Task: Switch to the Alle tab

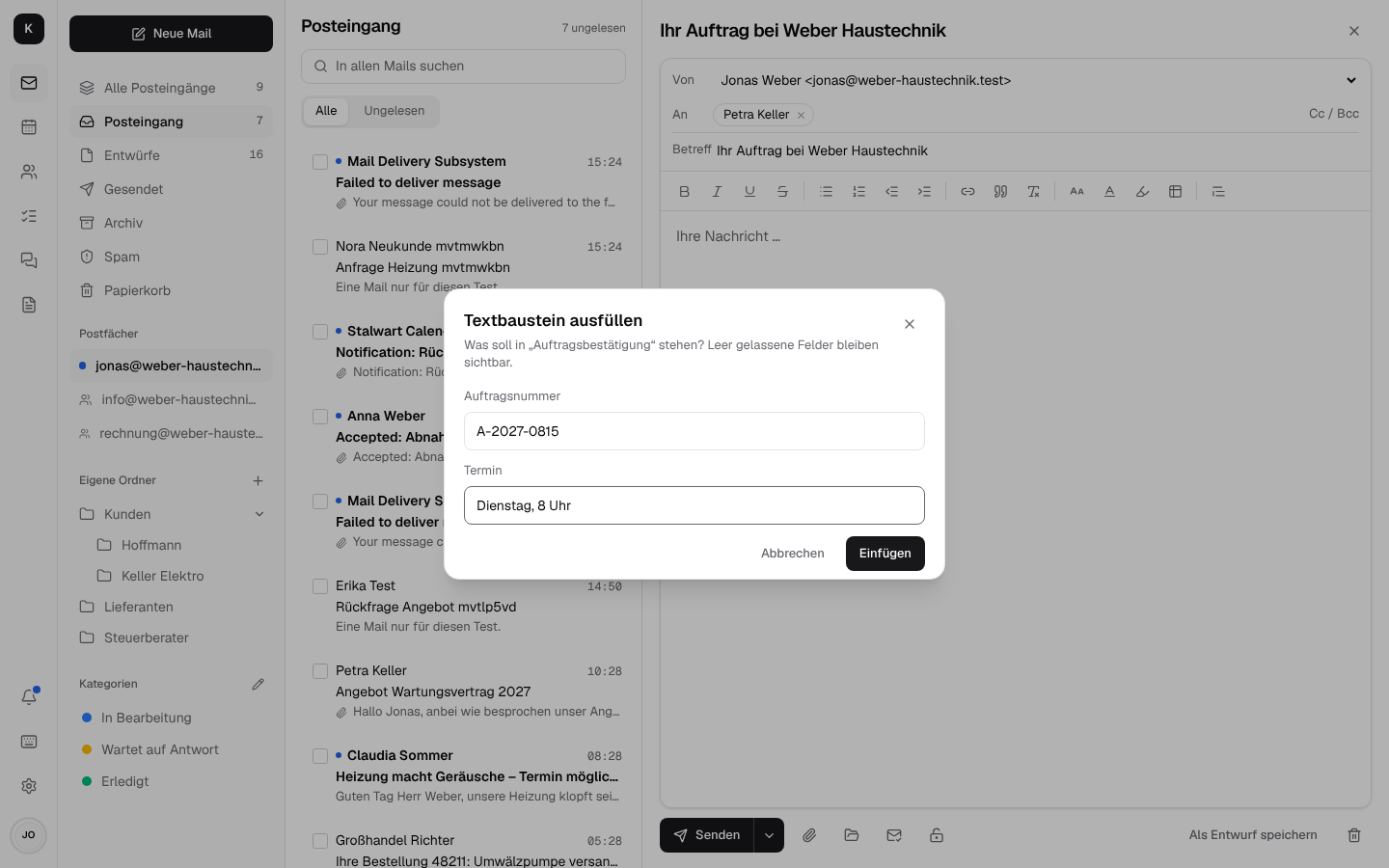Action: (326, 111)
